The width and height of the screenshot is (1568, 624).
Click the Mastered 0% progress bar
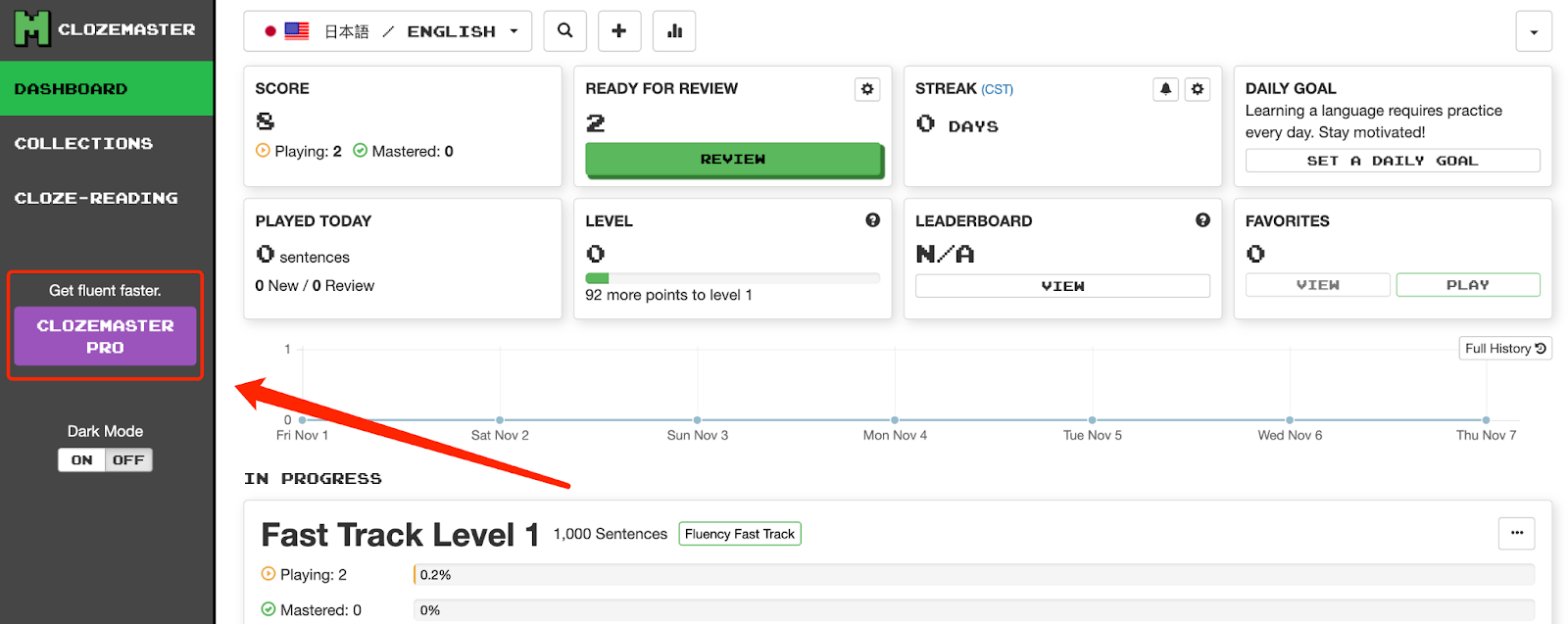974,610
